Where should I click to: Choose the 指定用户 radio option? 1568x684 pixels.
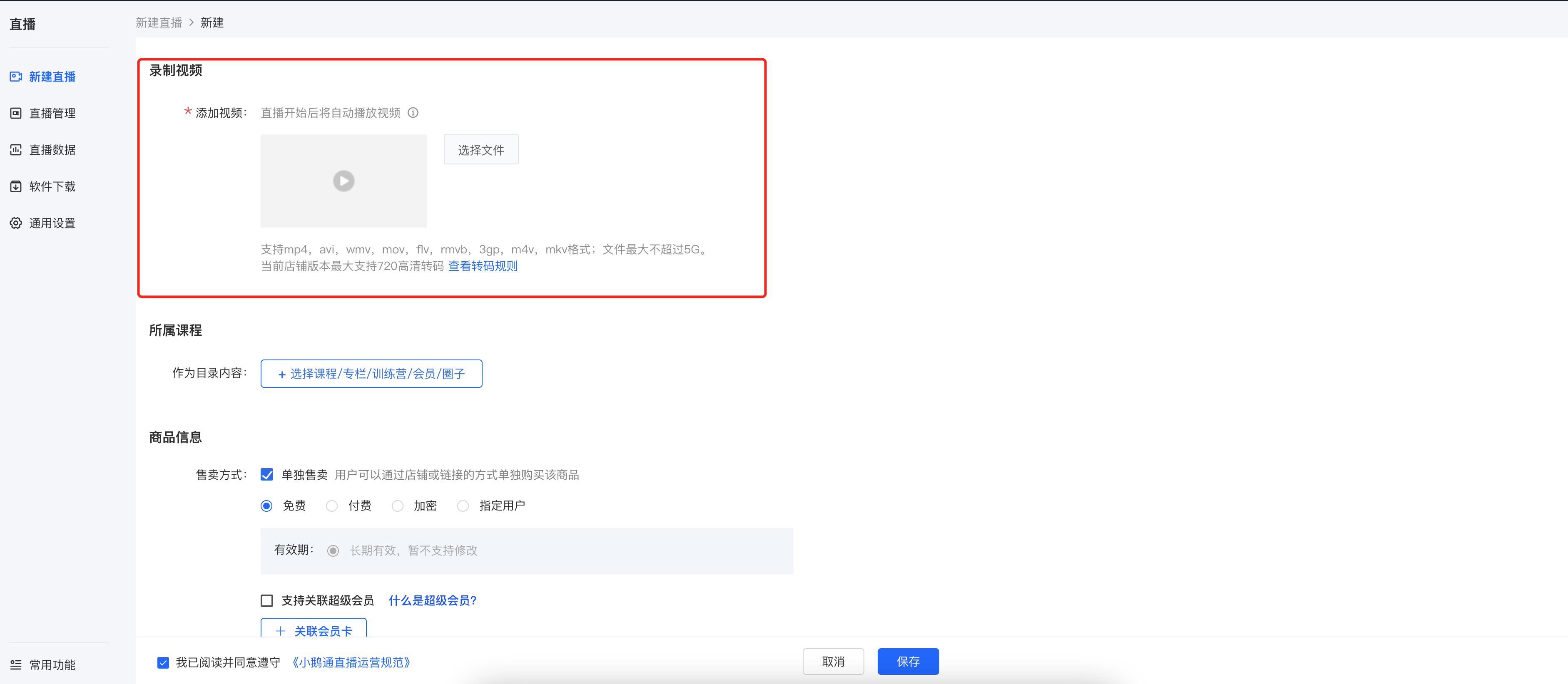463,506
